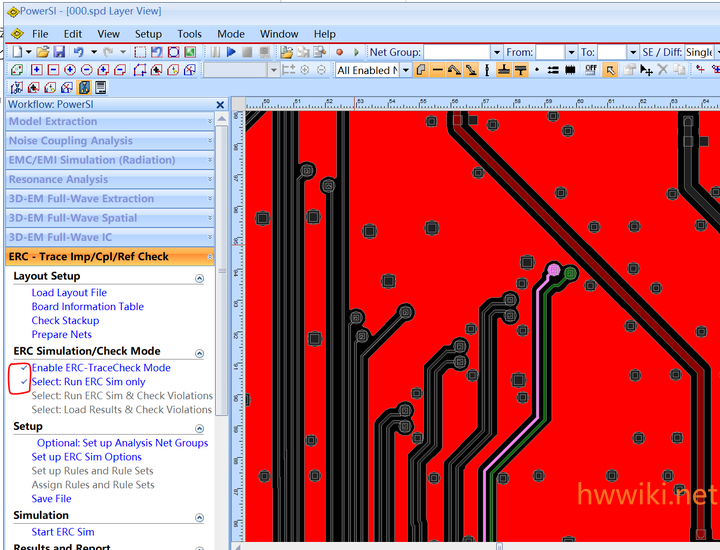Screen dimensions: 720x550
Task: Click the red record circle icon
Action: coord(340,52)
